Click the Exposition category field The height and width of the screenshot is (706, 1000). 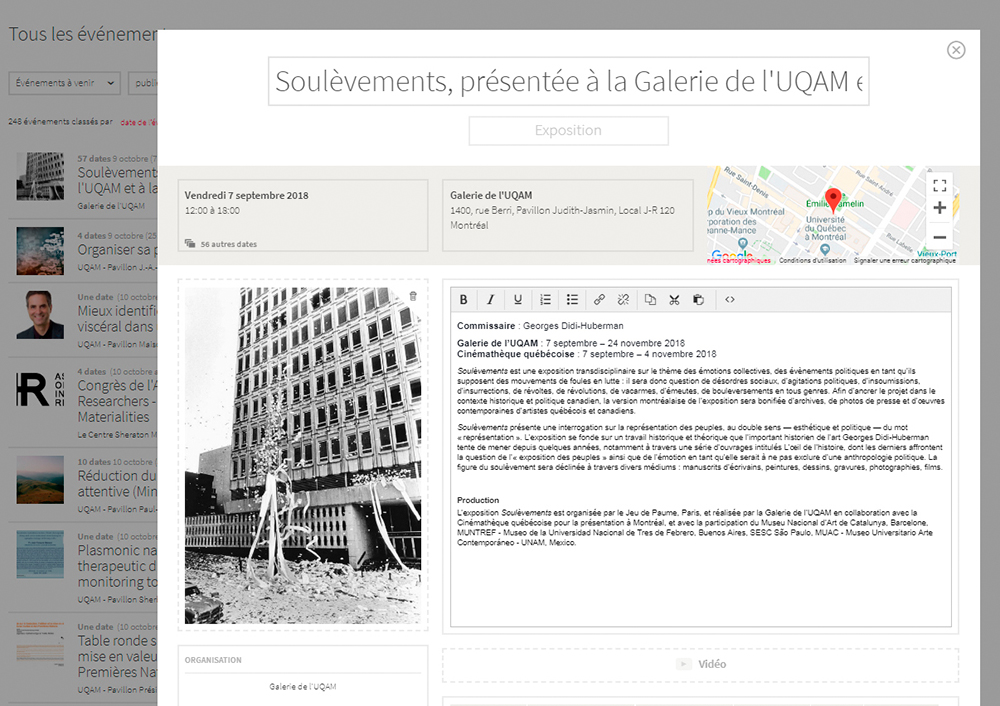coord(568,131)
